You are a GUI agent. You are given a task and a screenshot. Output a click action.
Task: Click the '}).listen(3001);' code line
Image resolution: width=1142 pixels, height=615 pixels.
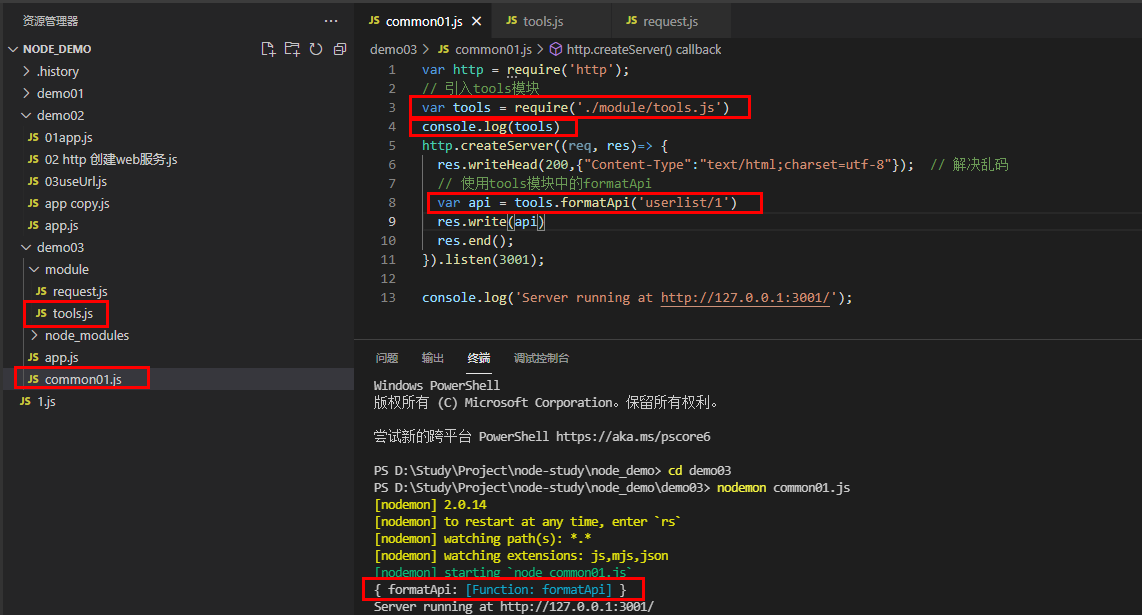(x=483, y=259)
